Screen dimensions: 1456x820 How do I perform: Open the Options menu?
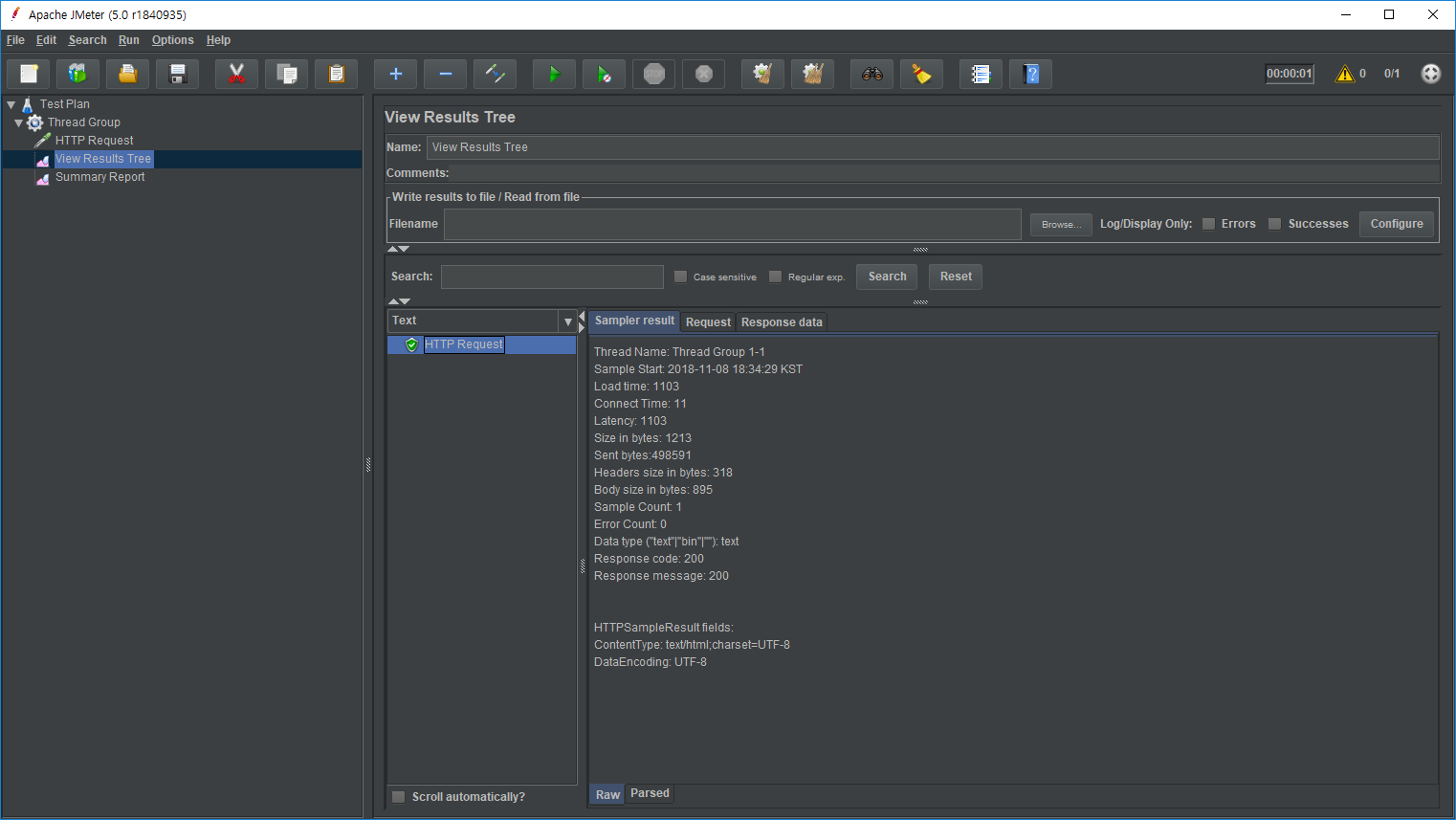pyautogui.click(x=173, y=40)
